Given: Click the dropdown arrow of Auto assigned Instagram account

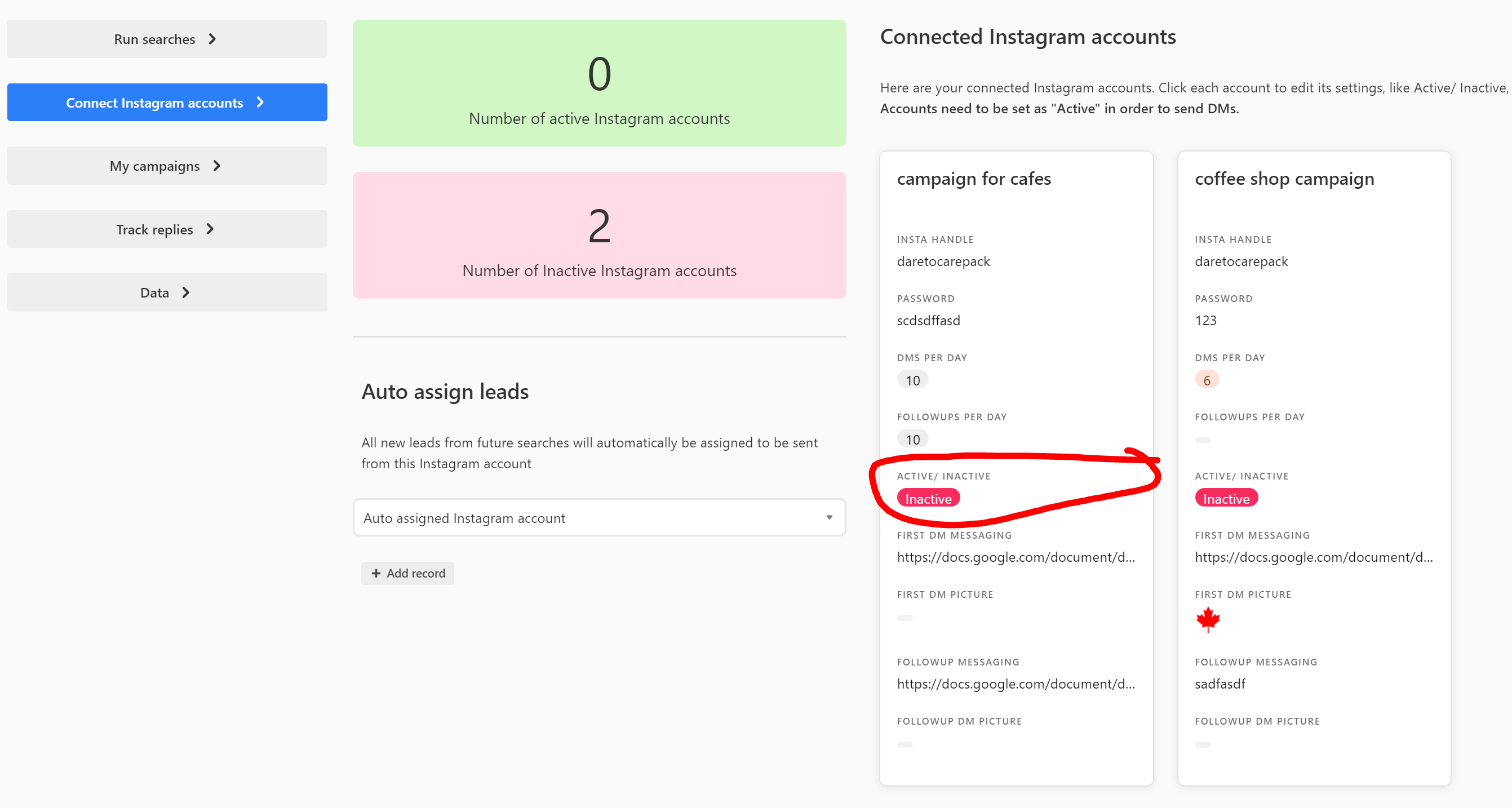Looking at the screenshot, I should point(829,518).
